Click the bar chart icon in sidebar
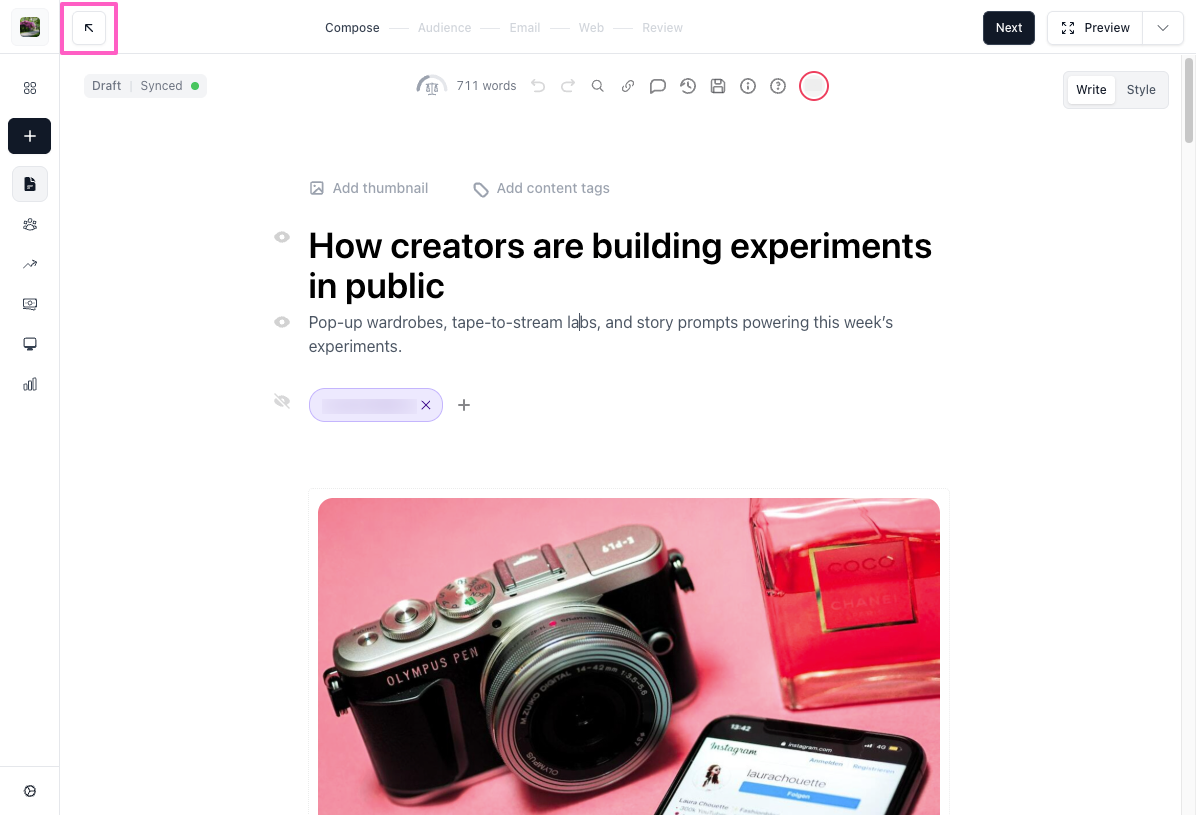The height and width of the screenshot is (815, 1196). click(x=30, y=384)
